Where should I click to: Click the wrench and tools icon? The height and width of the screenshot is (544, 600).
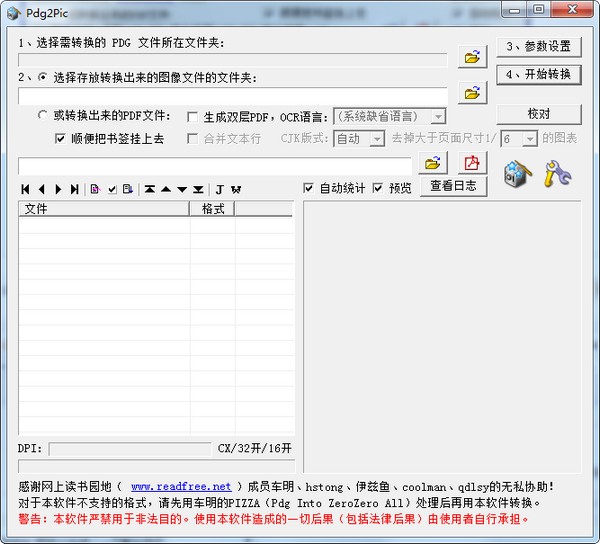point(557,174)
